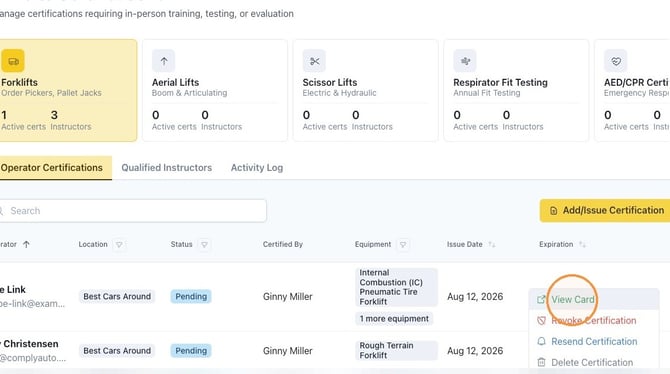Focus the Search input field
The width and height of the screenshot is (670, 374).
[x=133, y=211]
